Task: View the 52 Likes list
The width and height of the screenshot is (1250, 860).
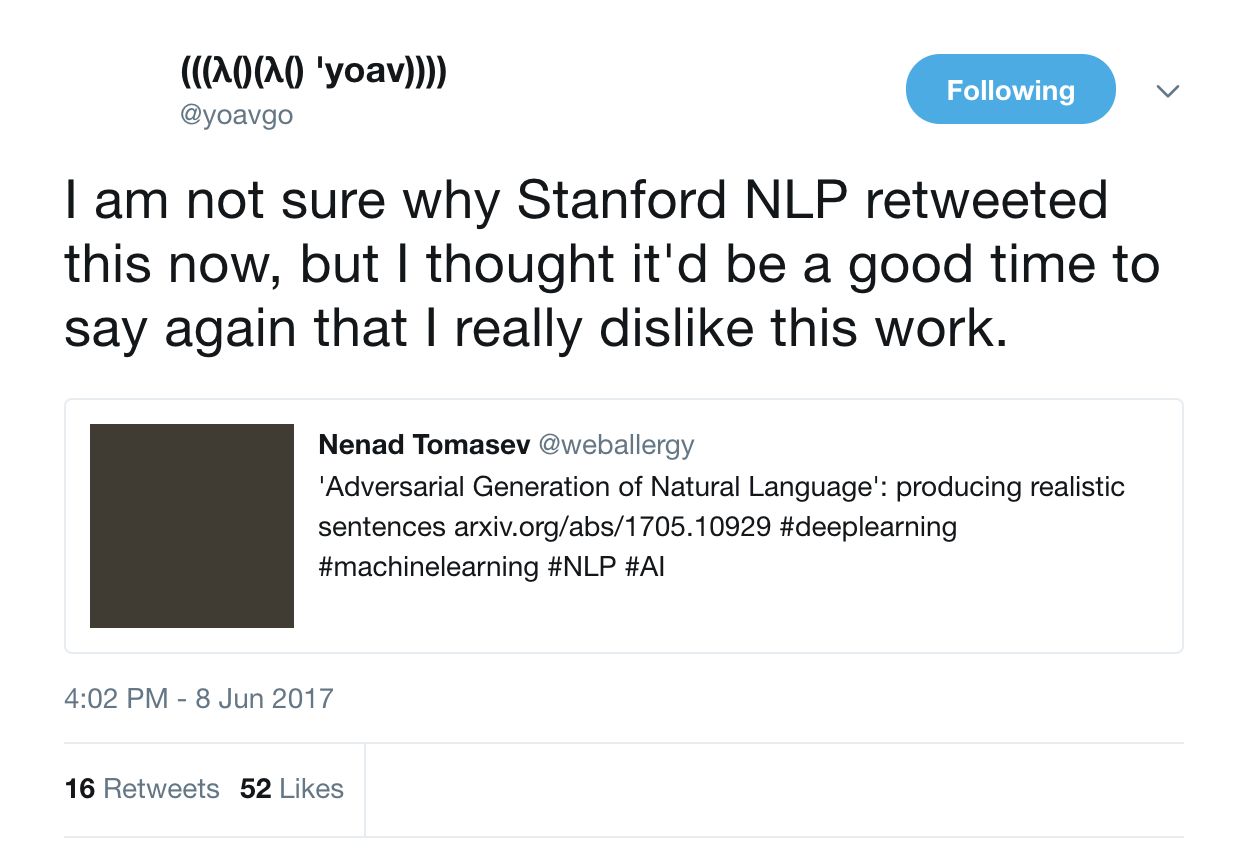Action: (292, 788)
